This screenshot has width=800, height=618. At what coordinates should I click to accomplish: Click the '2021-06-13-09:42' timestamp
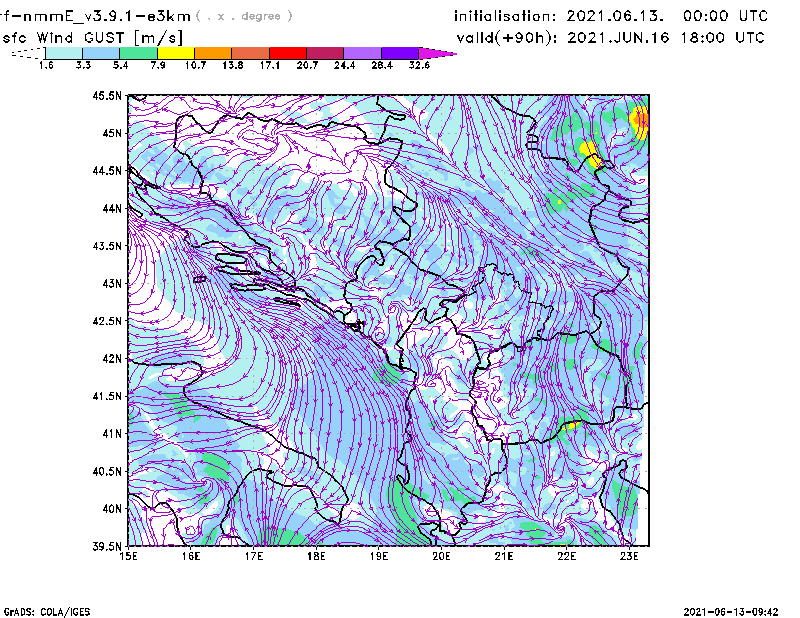731,612
